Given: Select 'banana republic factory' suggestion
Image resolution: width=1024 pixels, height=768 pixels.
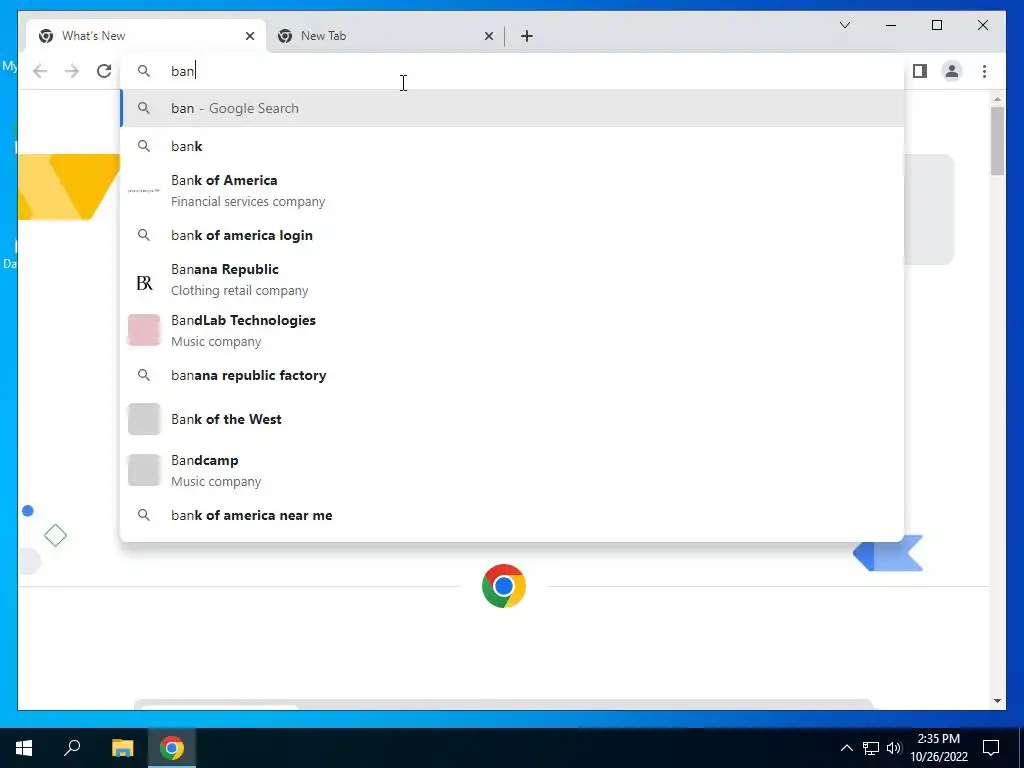Looking at the screenshot, I should (512, 375).
